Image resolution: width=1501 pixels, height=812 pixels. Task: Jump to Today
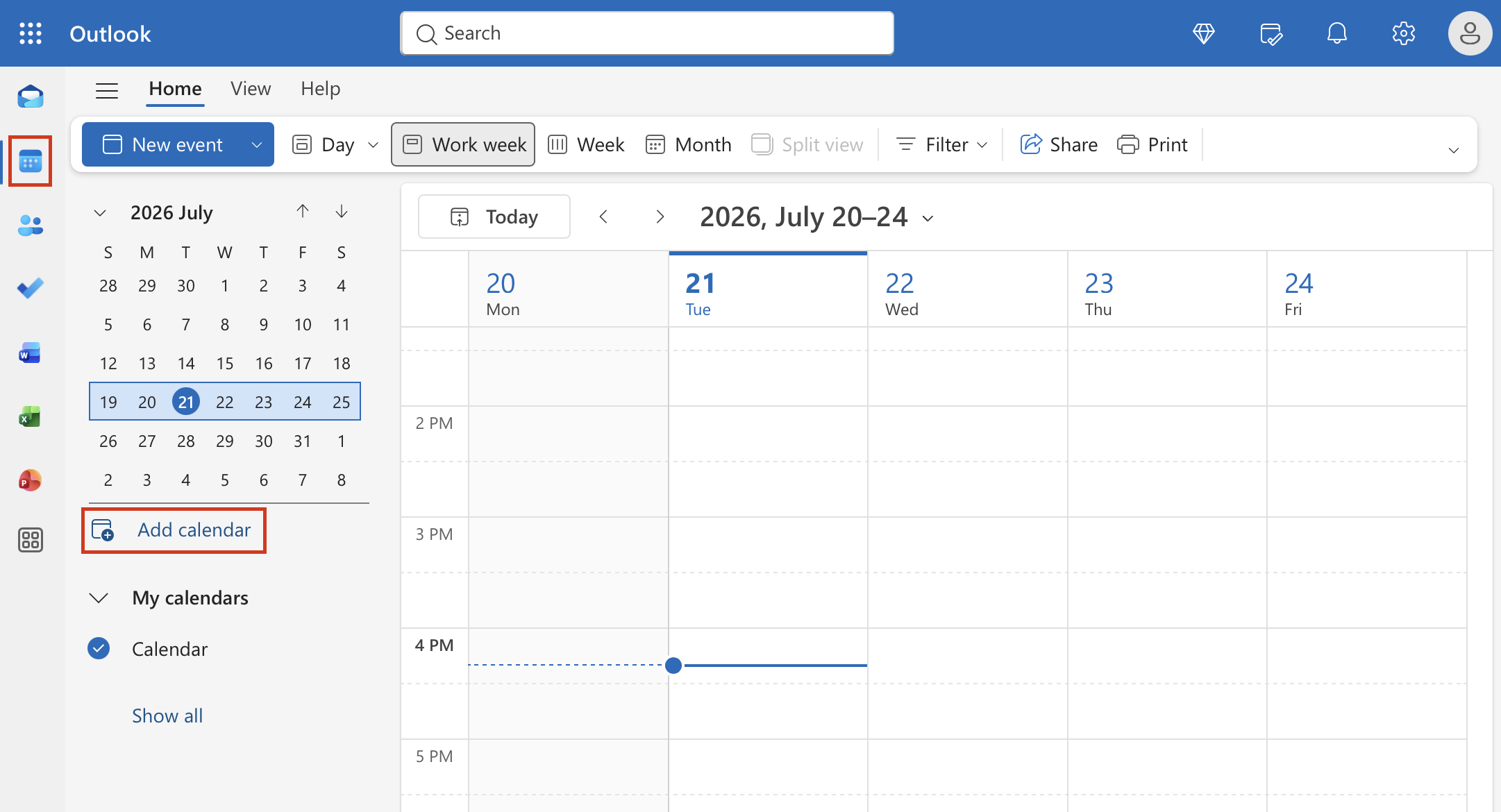[494, 217]
